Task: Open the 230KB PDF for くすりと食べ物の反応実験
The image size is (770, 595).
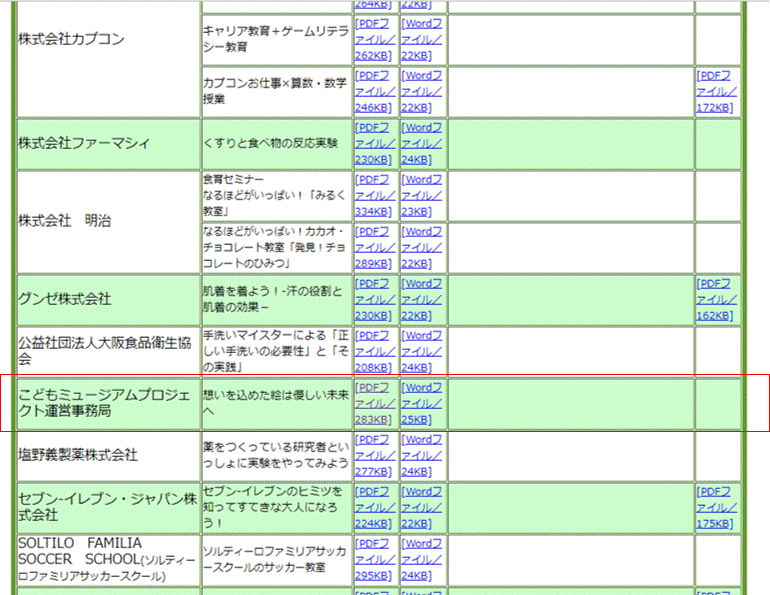Action: 375,144
